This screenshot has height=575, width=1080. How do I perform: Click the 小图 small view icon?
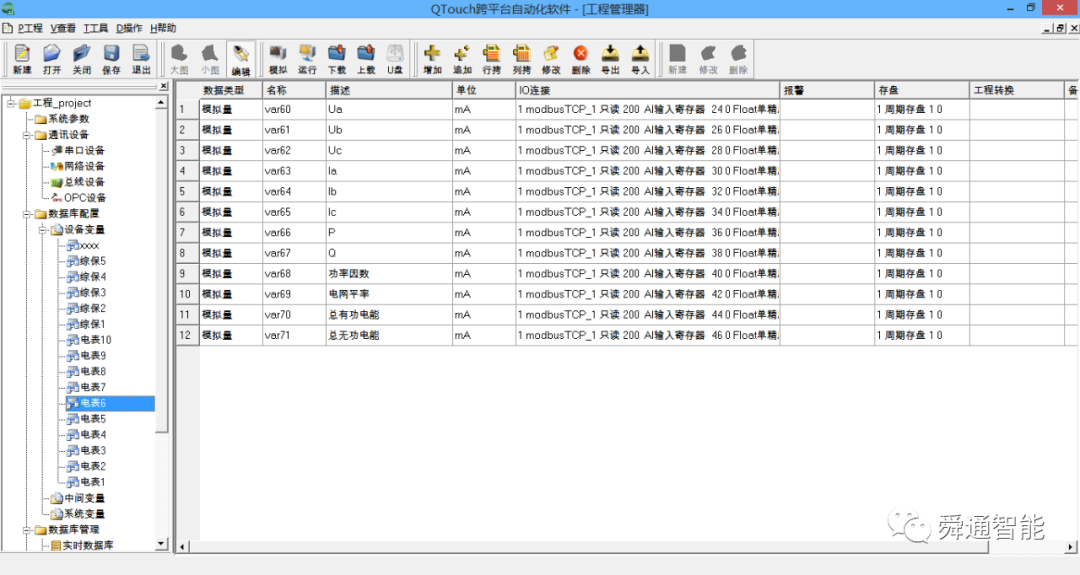tap(209, 59)
